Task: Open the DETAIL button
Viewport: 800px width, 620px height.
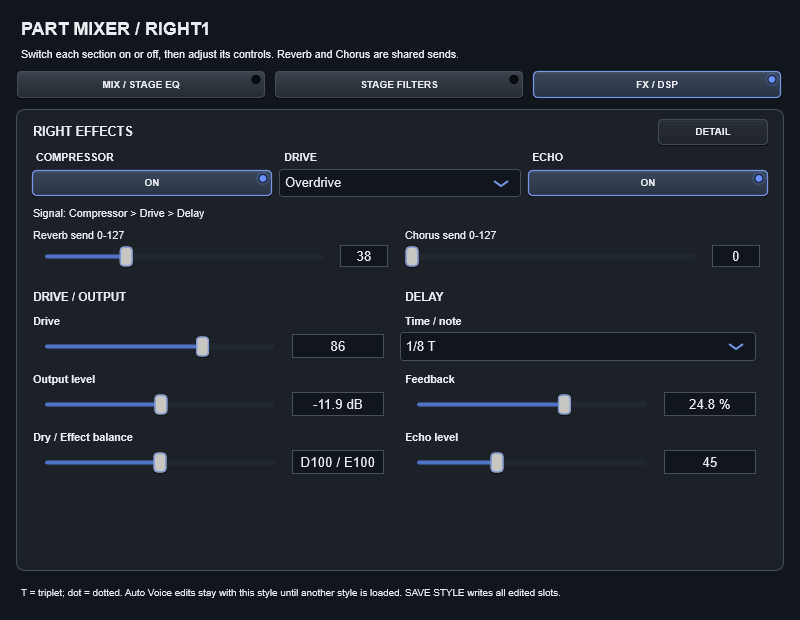Action: pyautogui.click(x=713, y=132)
